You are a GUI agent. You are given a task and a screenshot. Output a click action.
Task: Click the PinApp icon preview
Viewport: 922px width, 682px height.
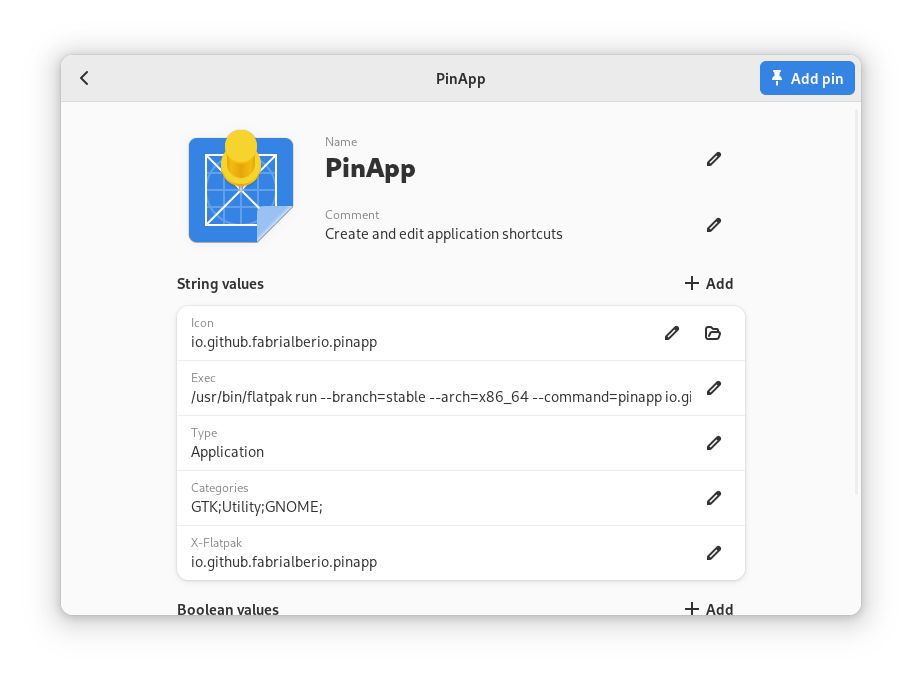(x=240, y=188)
